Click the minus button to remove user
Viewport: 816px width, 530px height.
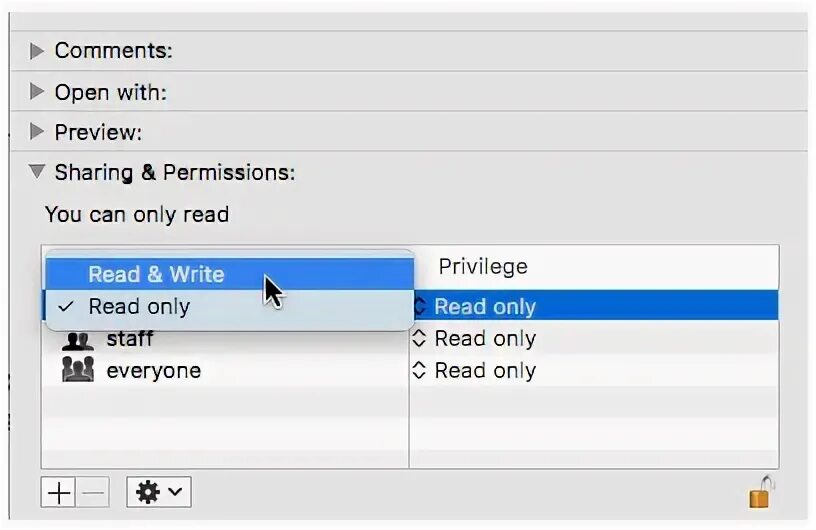(x=93, y=492)
